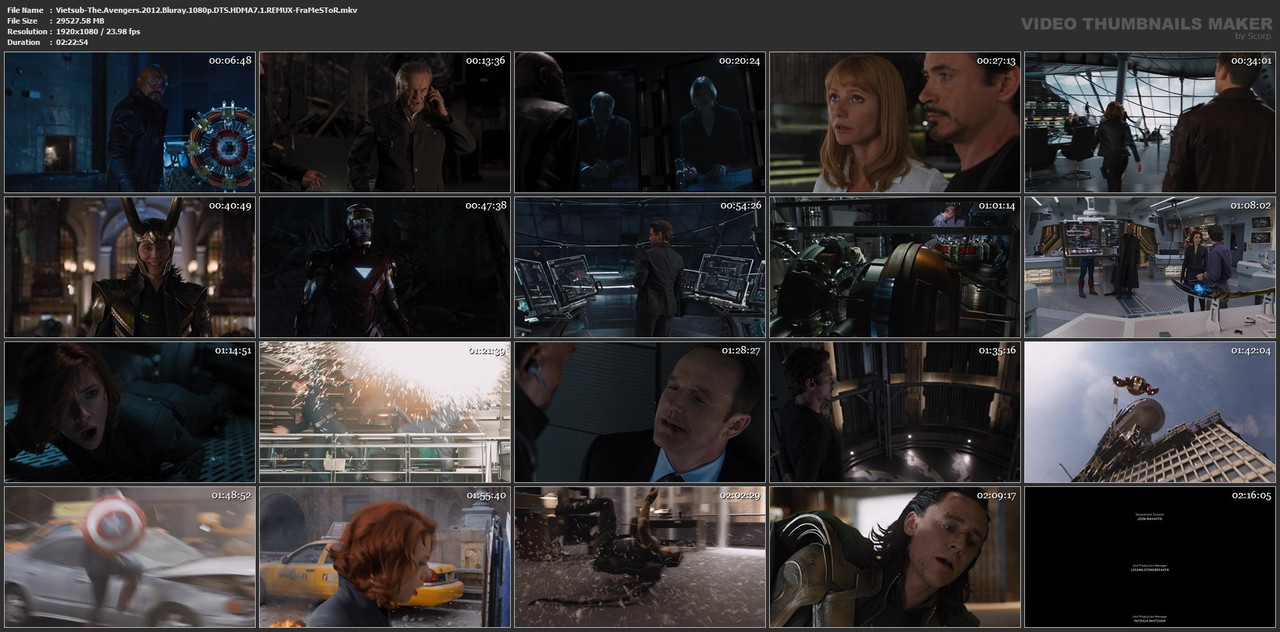
Task: Click the thumbnail timestamped 01:42:04
Action: (1150, 412)
